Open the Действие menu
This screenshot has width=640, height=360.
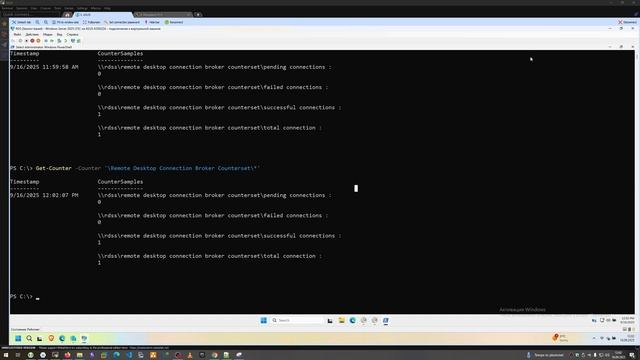pyautogui.click(x=32, y=35)
